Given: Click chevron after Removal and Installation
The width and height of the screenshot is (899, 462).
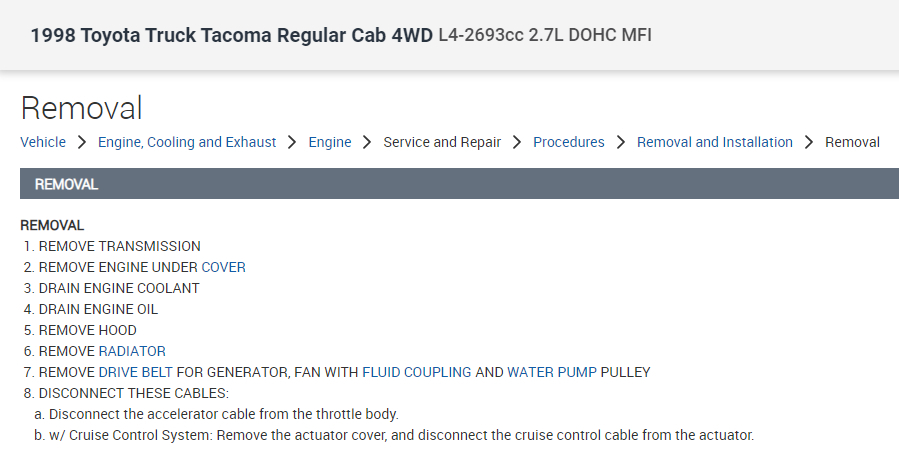Looking at the screenshot, I should click(x=809, y=142).
